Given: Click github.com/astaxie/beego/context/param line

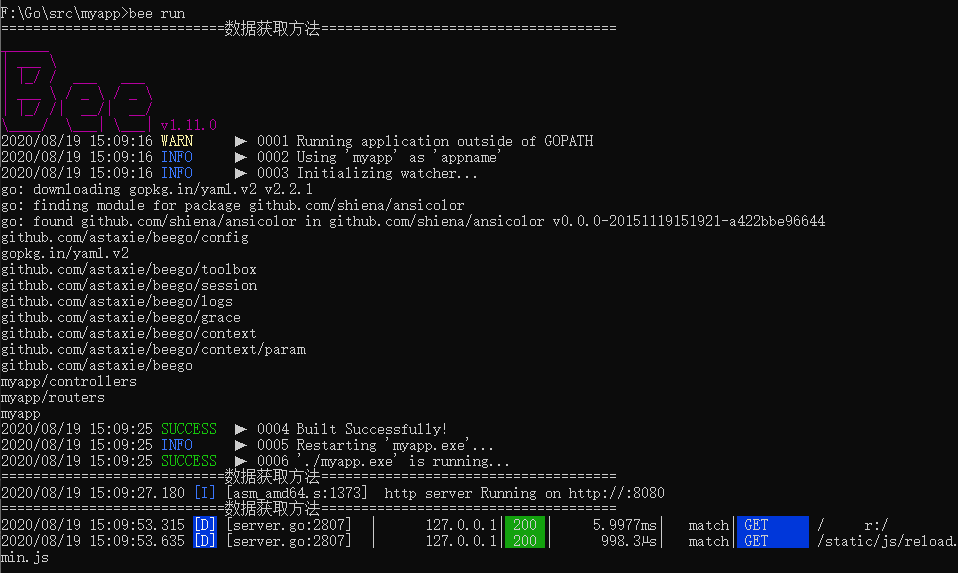Looking at the screenshot, I should (x=153, y=349).
